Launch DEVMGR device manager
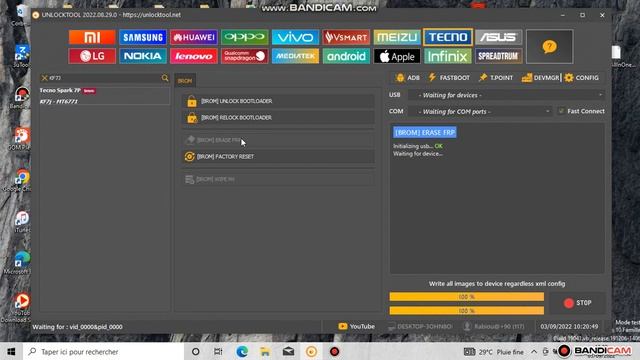The height and width of the screenshot is (360, 640). (540, 78)
